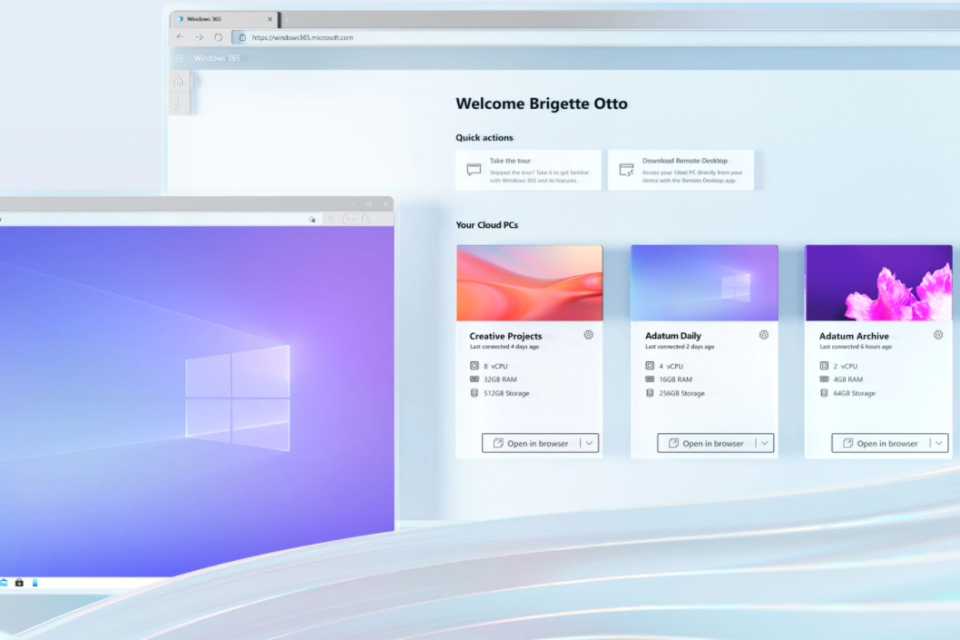Click the "Welcome Brigette Otto" heading

(x=541, y=104)
